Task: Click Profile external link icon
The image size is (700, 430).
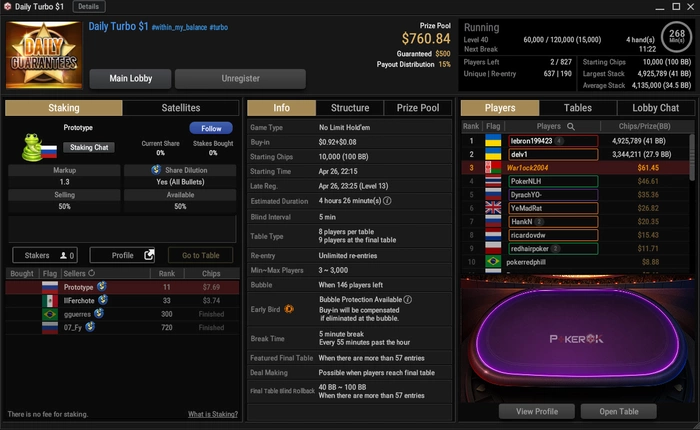Action: [149, 255]
